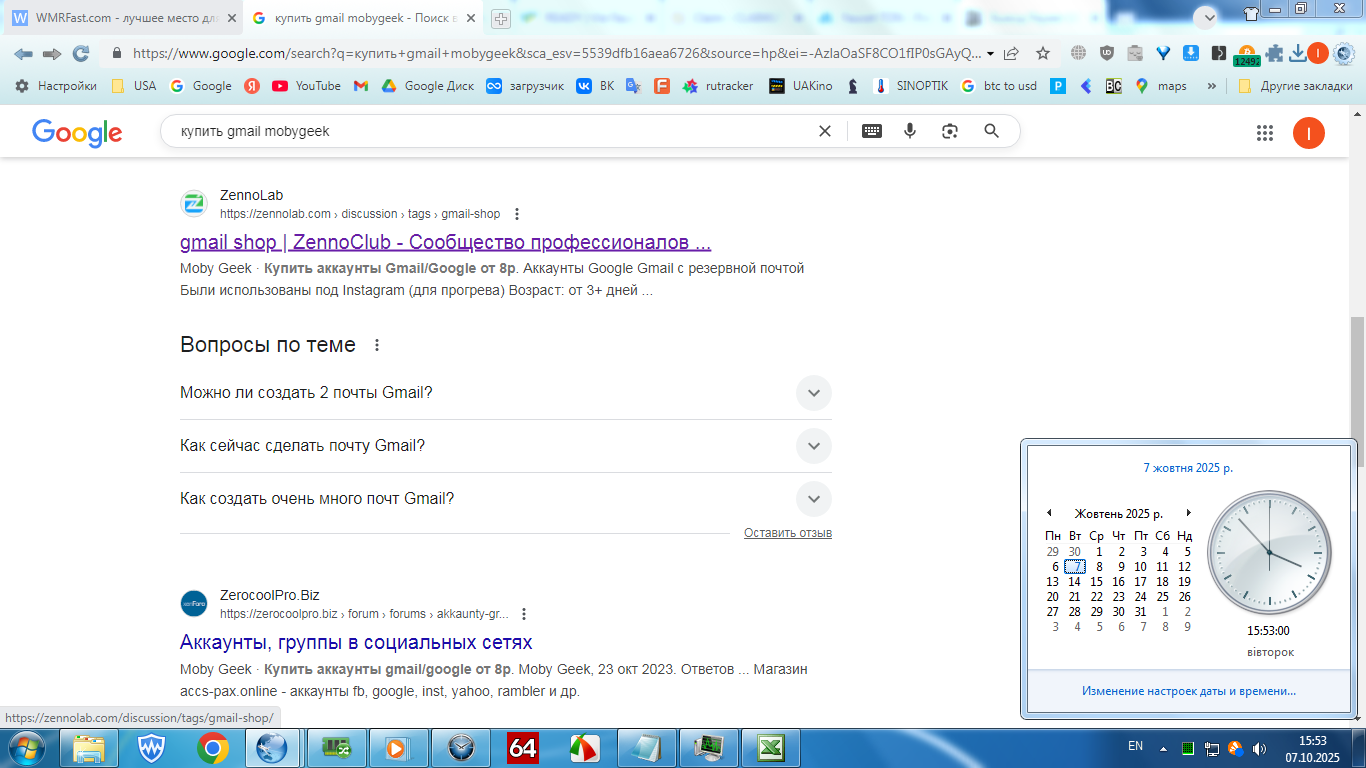Open the Настройки bookmark
Screen dimensions: 1366x768
coord(56,86)
